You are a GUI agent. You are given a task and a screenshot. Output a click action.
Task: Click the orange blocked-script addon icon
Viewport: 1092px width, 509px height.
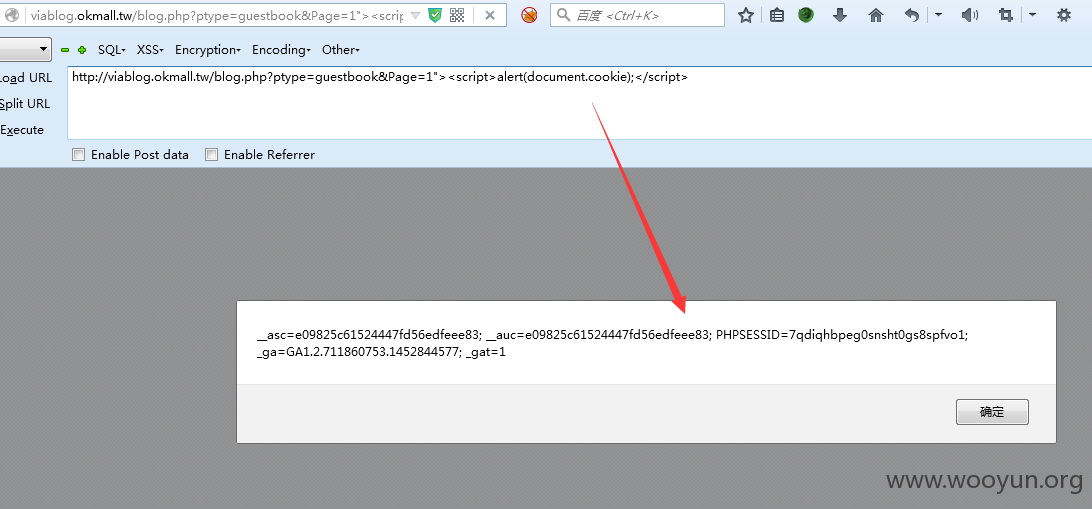[x=529, y=15]
